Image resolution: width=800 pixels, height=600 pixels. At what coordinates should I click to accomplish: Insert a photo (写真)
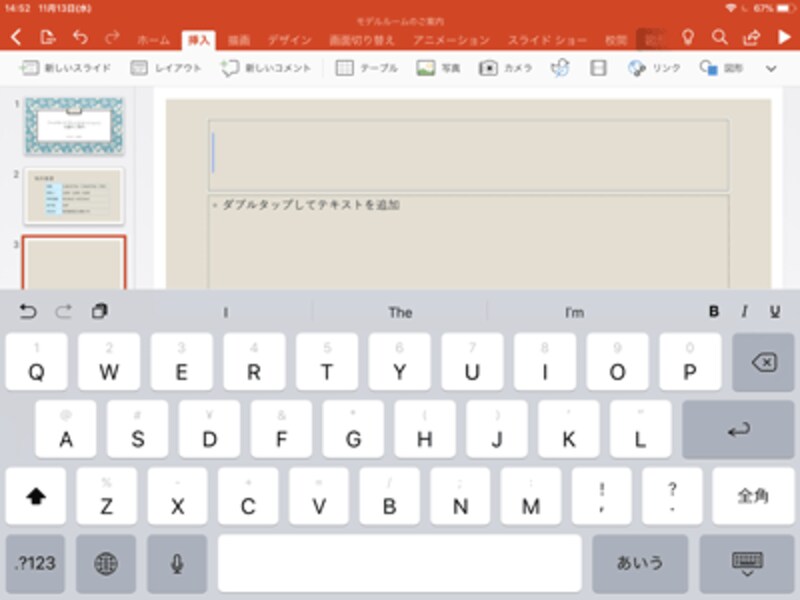[438, 68]
